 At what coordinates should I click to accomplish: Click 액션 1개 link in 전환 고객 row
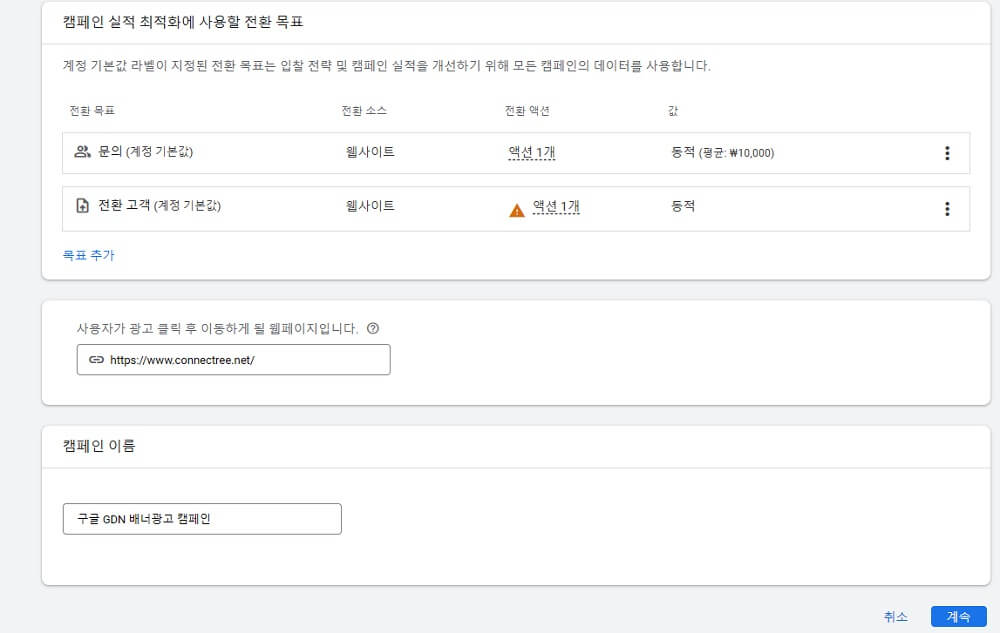[556, 207]
